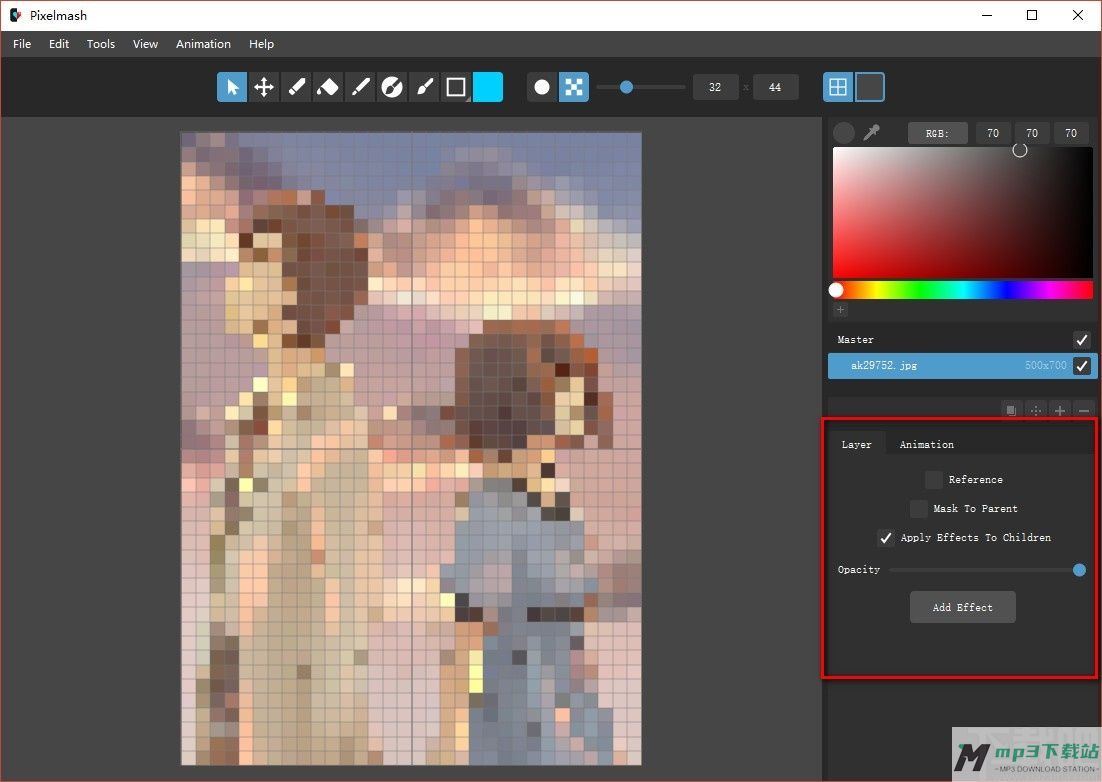Select the paintbrush tool

tap(424, 87)
